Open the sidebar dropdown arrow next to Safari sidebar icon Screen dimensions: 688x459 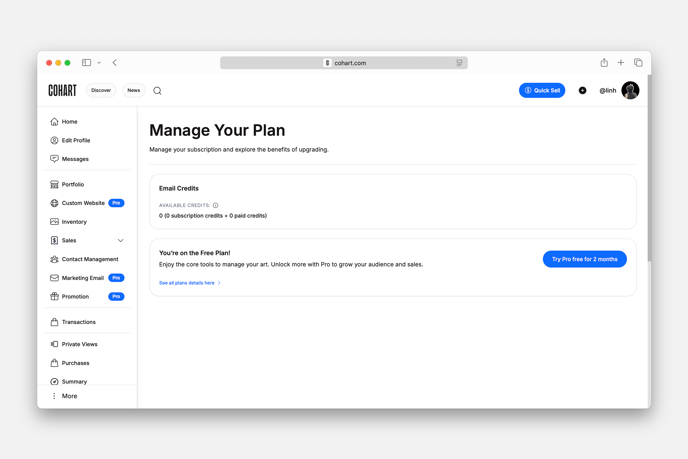[x=99, y=63]
